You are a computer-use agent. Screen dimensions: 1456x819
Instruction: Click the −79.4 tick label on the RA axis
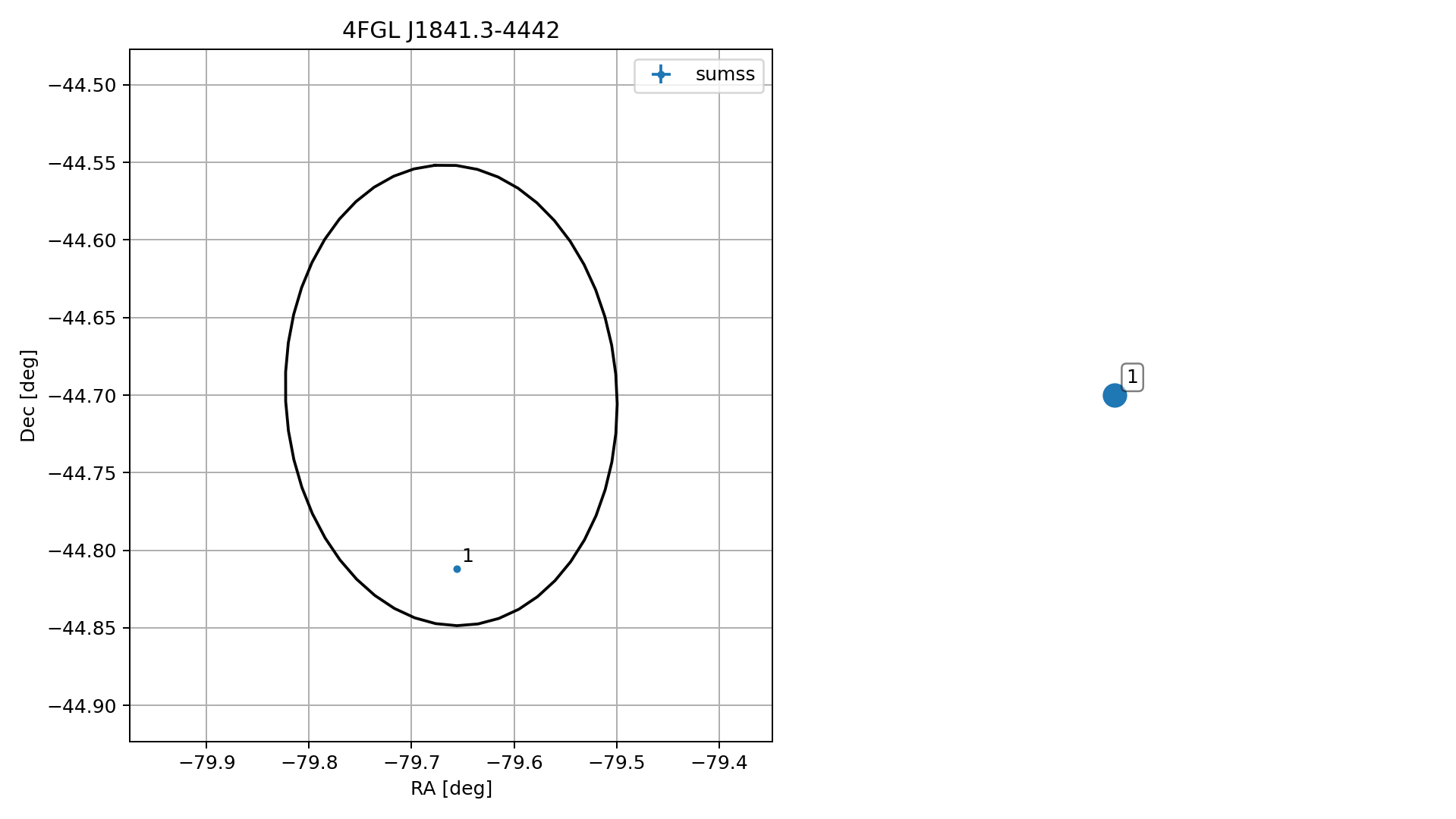719,763
